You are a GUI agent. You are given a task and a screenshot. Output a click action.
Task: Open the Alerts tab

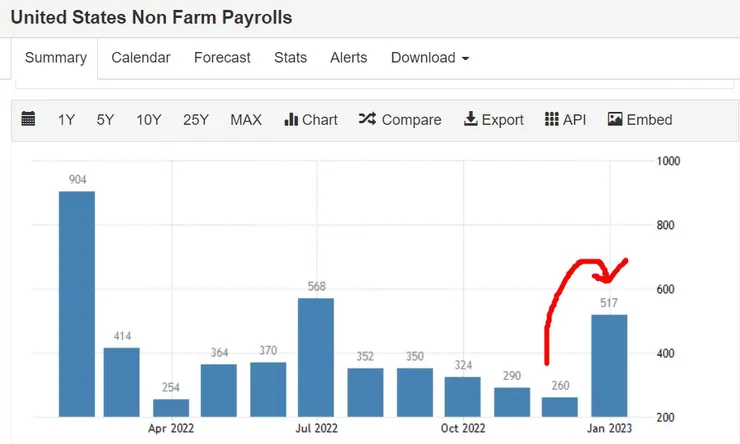coord(348,58)
